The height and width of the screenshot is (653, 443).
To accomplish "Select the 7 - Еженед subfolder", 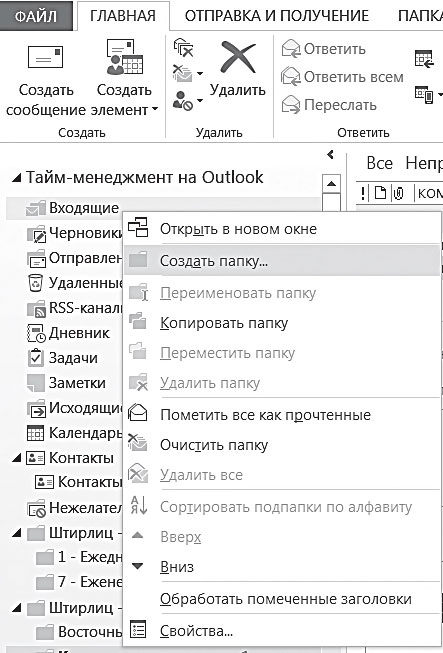I will pos(79,582).
